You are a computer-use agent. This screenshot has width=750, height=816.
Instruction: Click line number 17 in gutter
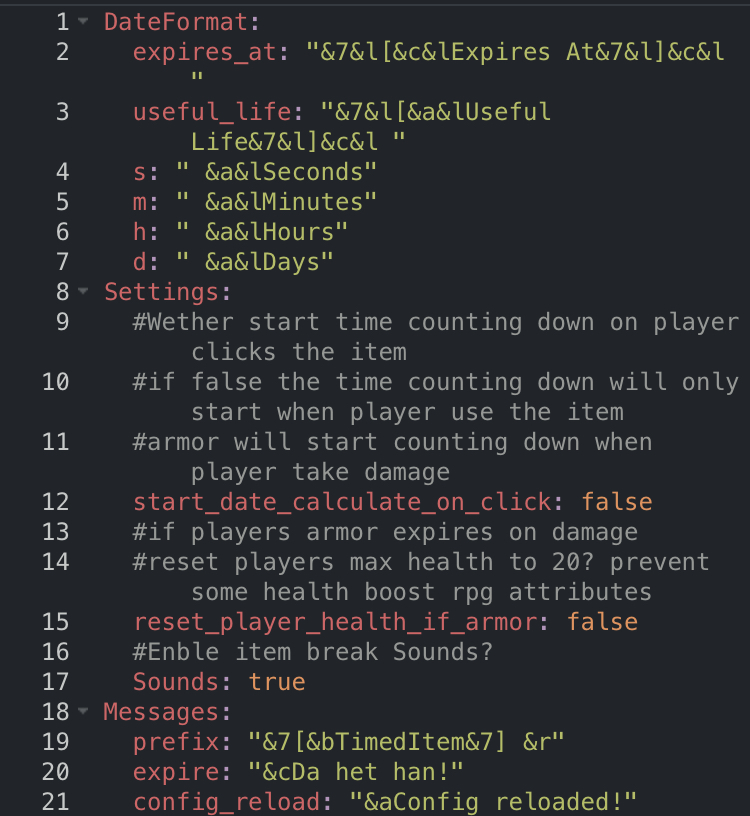(x=56, y=682)
